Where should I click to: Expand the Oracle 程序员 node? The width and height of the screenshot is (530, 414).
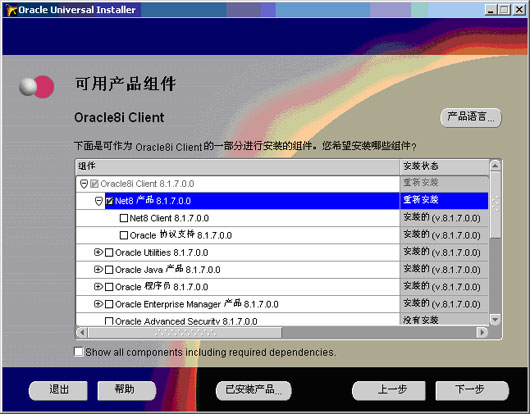pyautogui.click(x=98, y=287)
